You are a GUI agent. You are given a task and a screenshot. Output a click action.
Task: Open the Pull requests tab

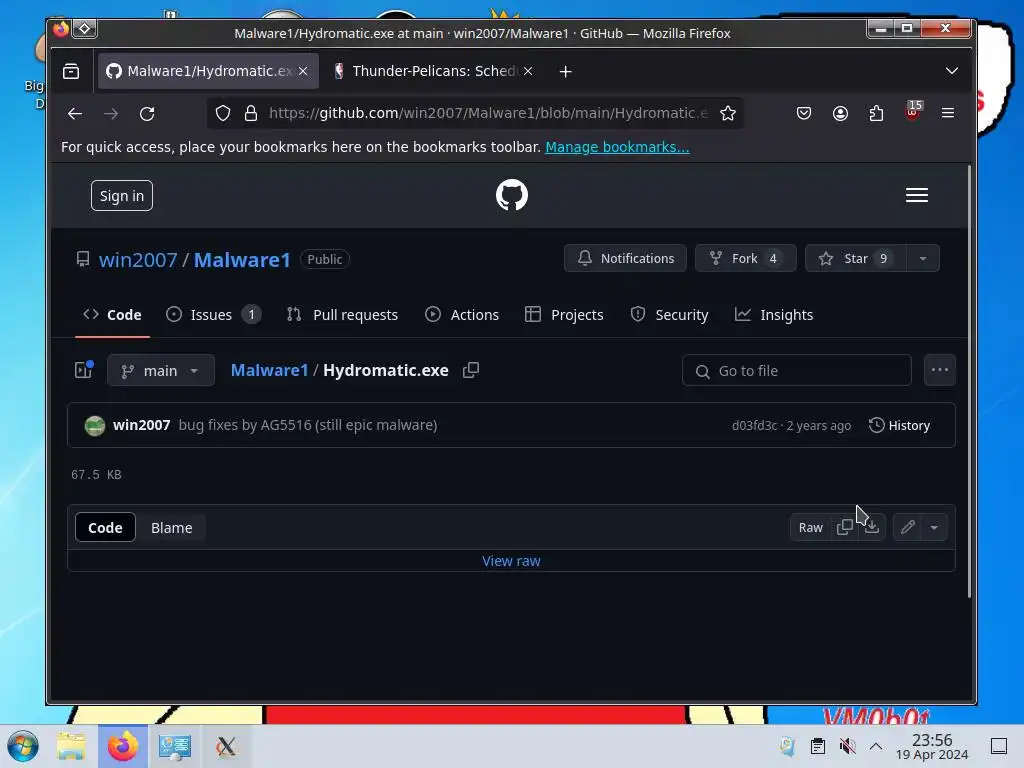pos(342,315)
